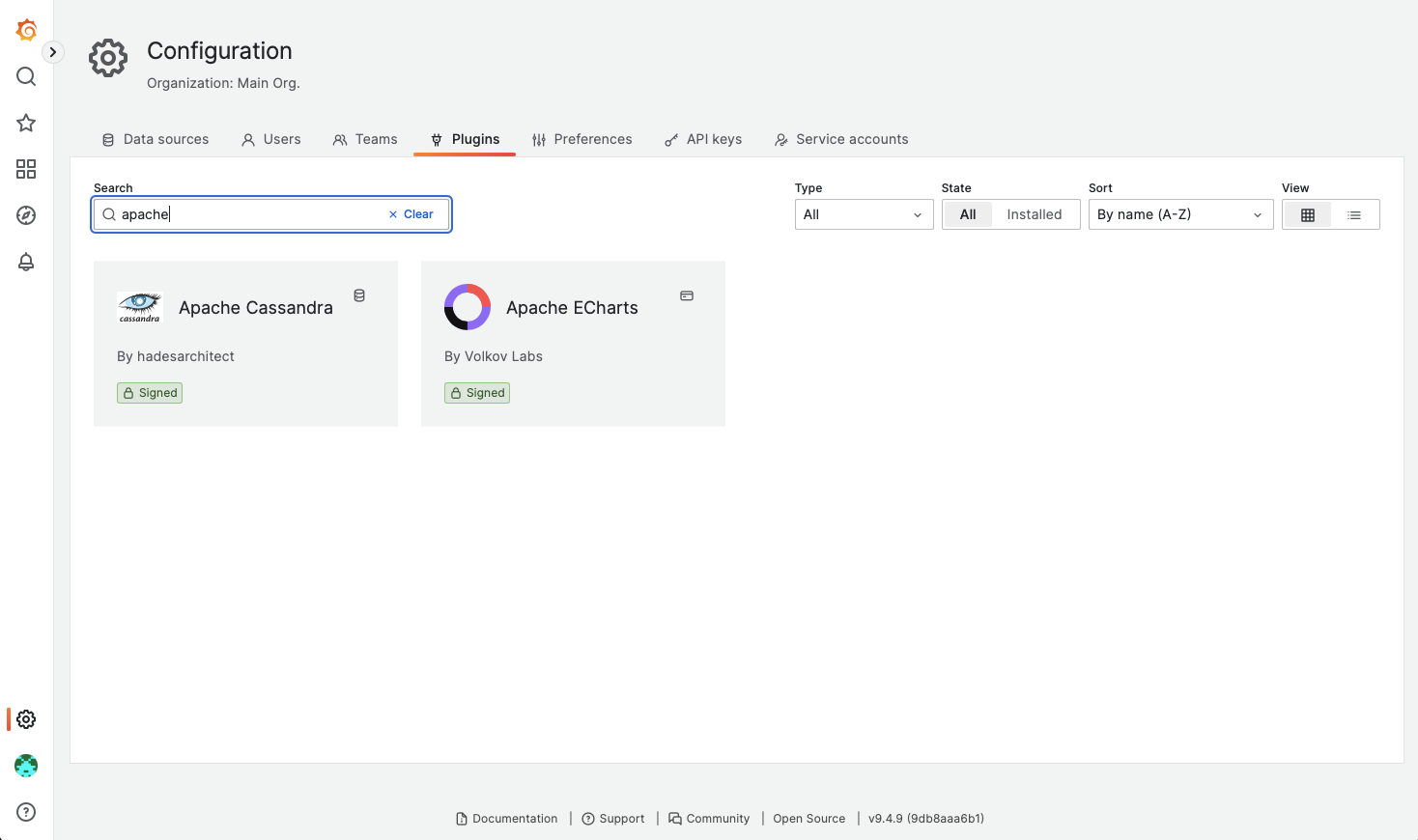
Task: Open the Help question mark icon
Action: tap(26, 812)
